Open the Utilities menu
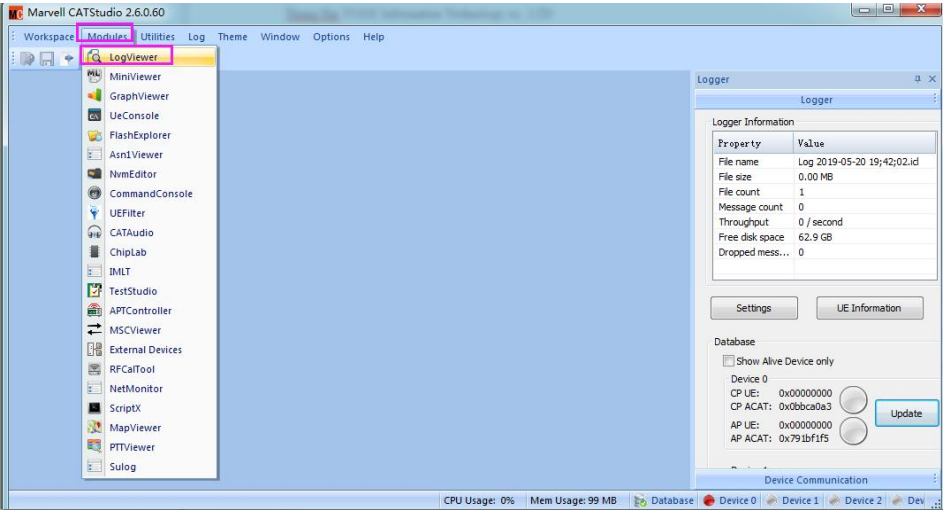 tap(157, 37)
